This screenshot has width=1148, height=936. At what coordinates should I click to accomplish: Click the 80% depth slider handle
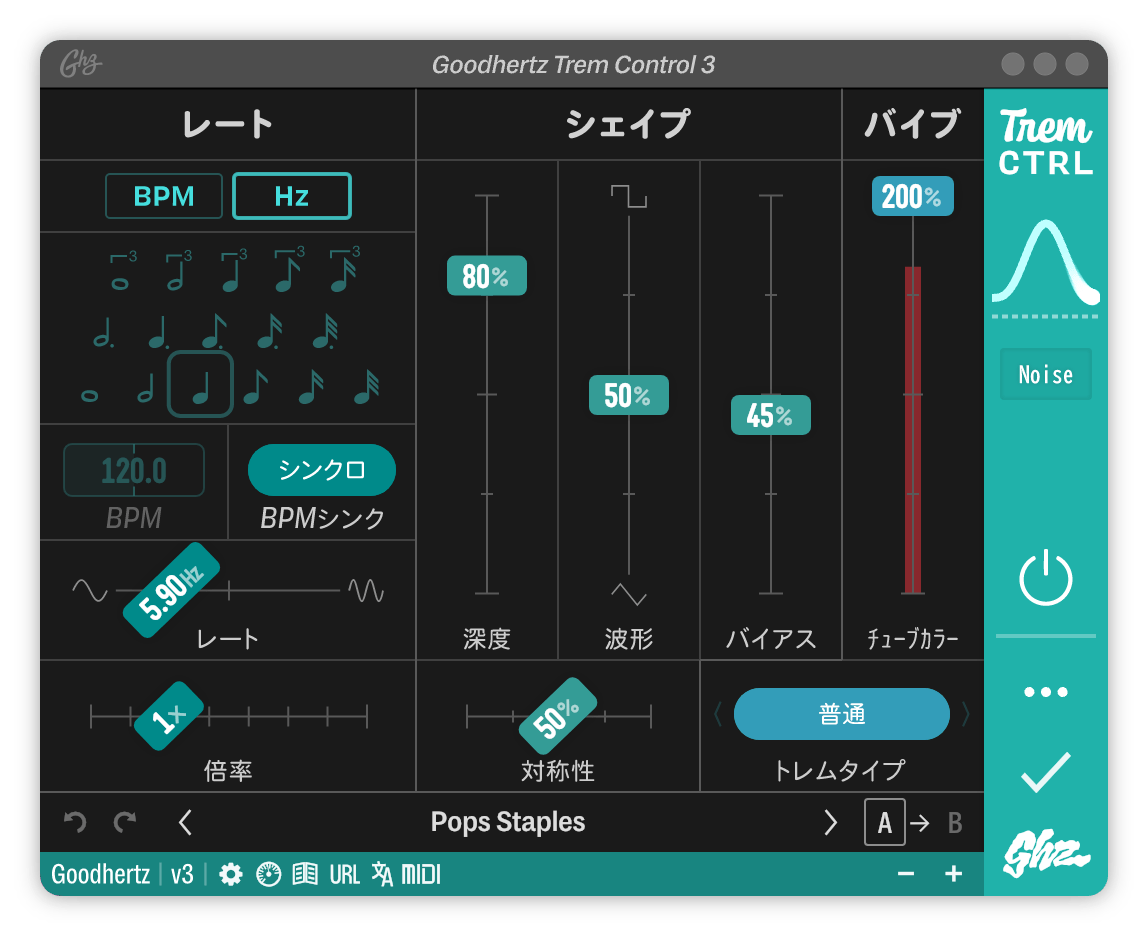point(487,276)
